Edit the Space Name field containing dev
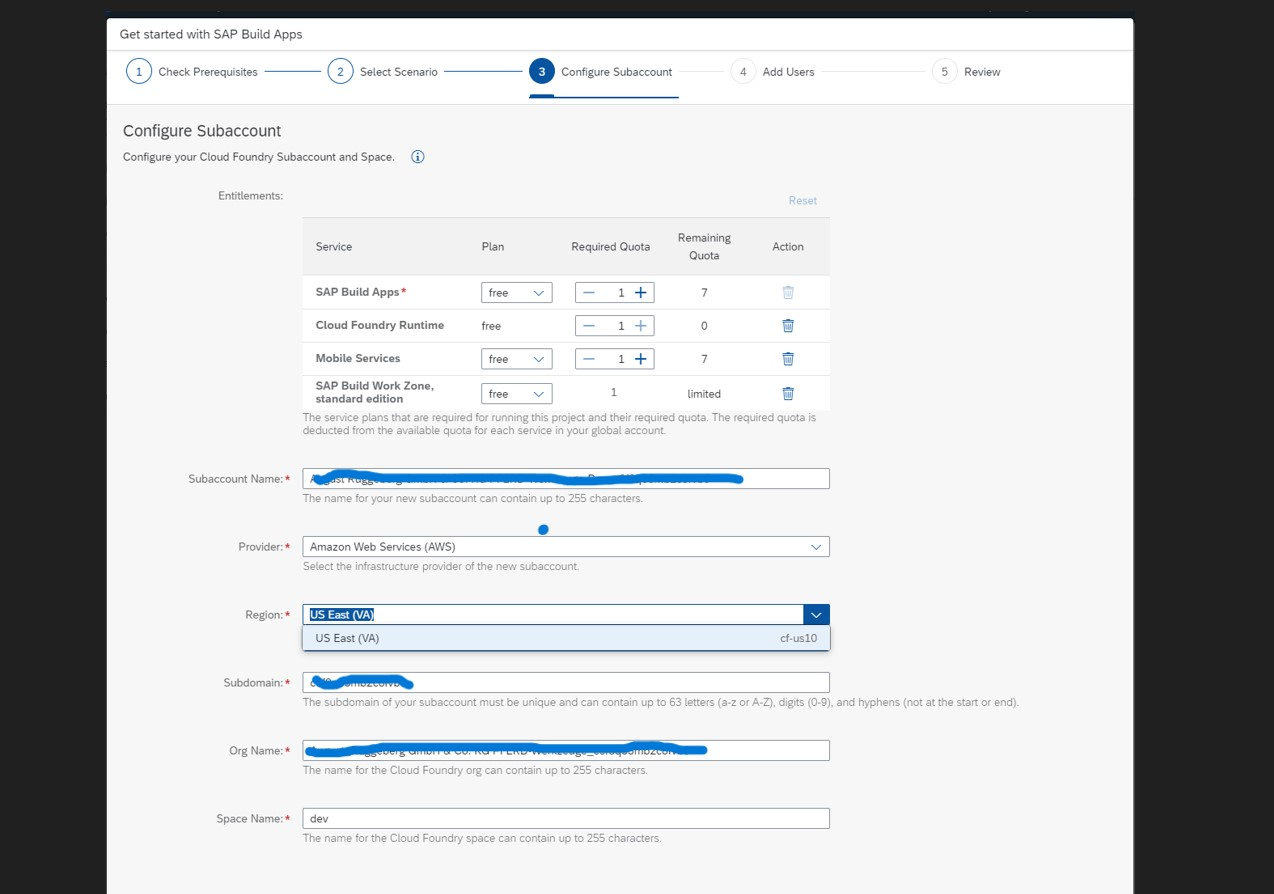The image size is (1274, 894). click(x=566, y=819)
